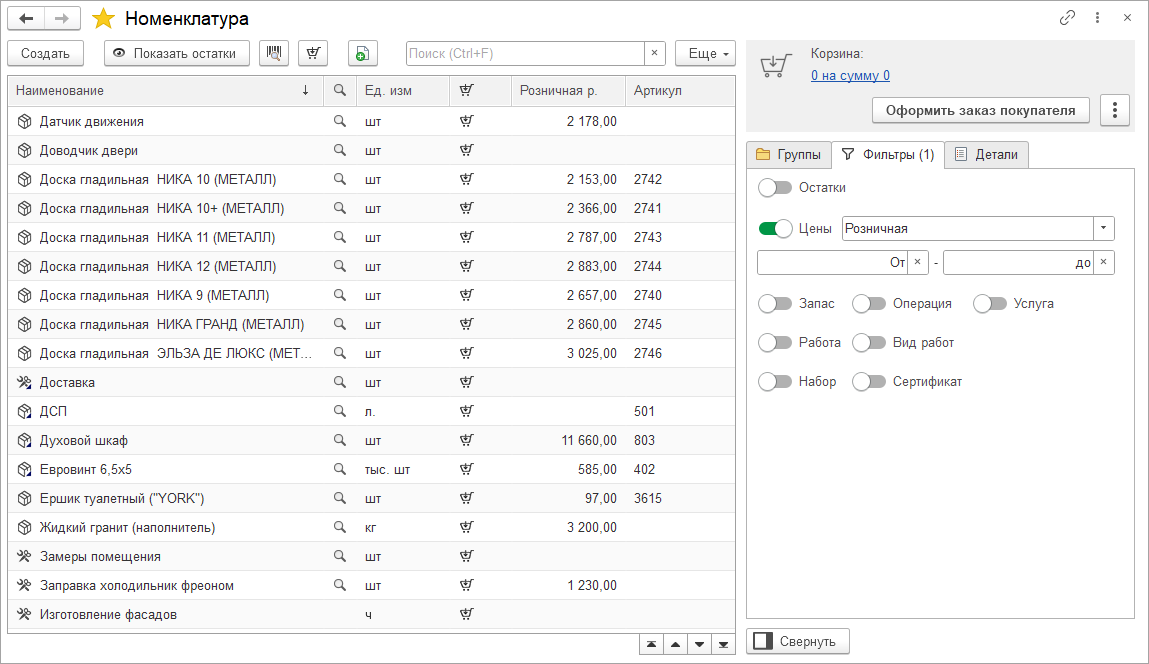Click the large Корзина basket icon
The image size is (1149, 664).
(775, 65)
